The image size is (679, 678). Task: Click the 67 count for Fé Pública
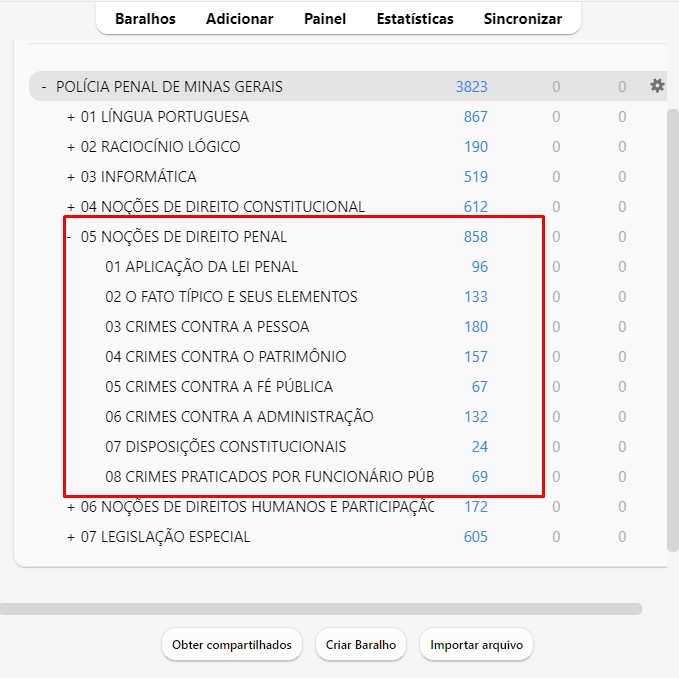[479, 387]
